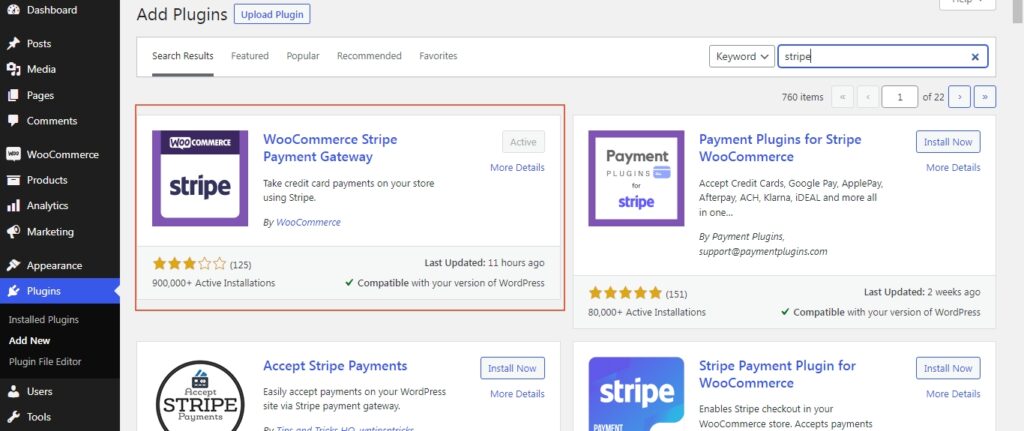Click the 80,000+ Active Installations text
This screenshot has width=1024, height=431.
pyautogui.click(x=647, y=312)
